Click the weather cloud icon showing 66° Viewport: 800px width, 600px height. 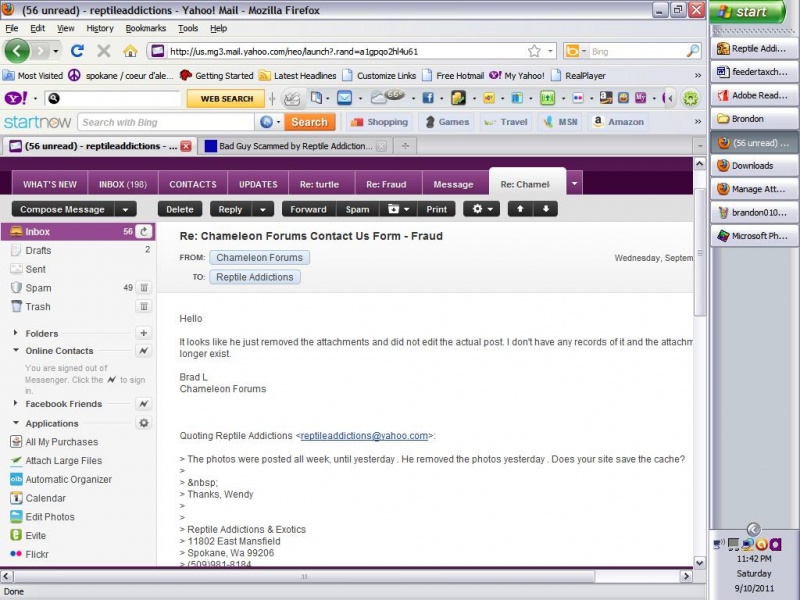click(388, 96)
